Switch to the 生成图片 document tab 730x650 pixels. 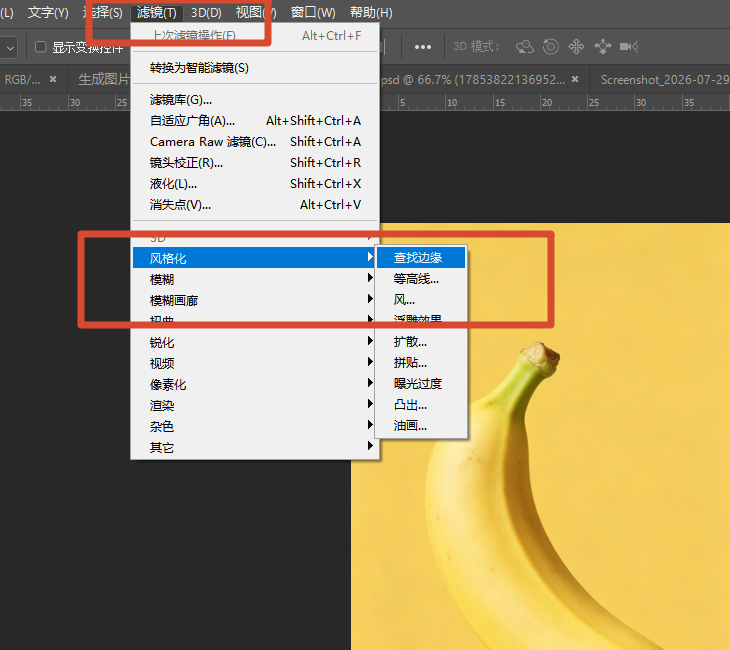click(x=103, y=80)
